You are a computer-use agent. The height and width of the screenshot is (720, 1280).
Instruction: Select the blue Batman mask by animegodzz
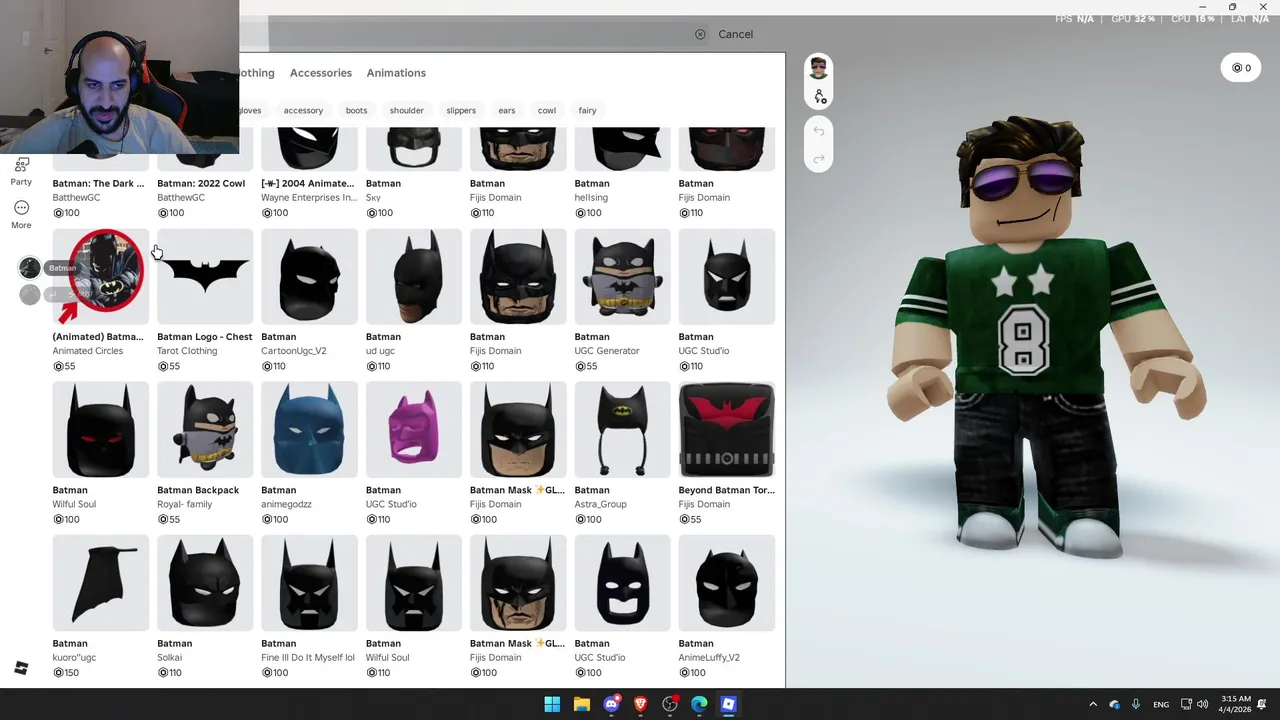pyautogui.click(x=309, y=430)
